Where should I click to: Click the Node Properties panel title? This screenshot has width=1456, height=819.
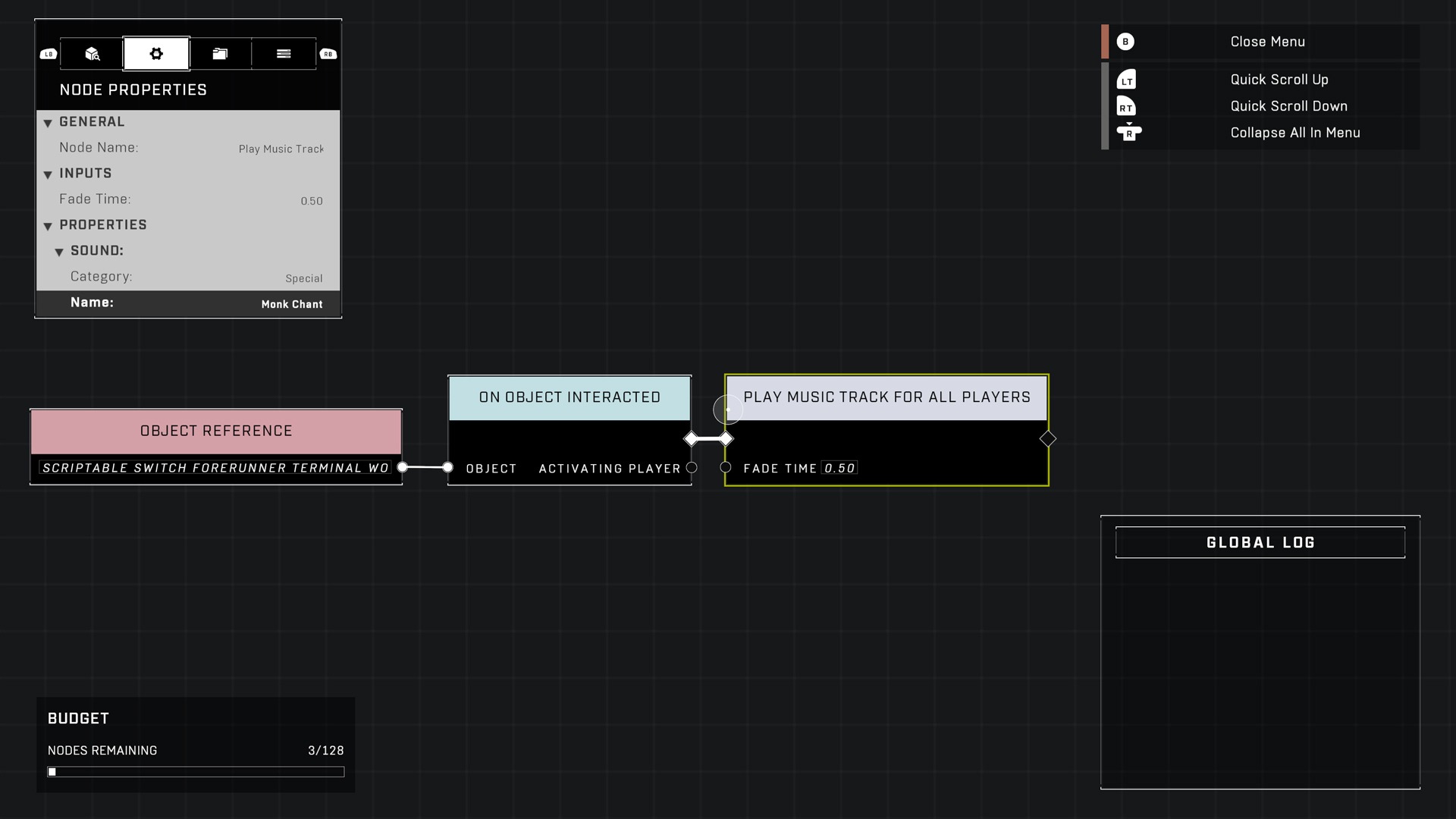[x=133, y=89]
